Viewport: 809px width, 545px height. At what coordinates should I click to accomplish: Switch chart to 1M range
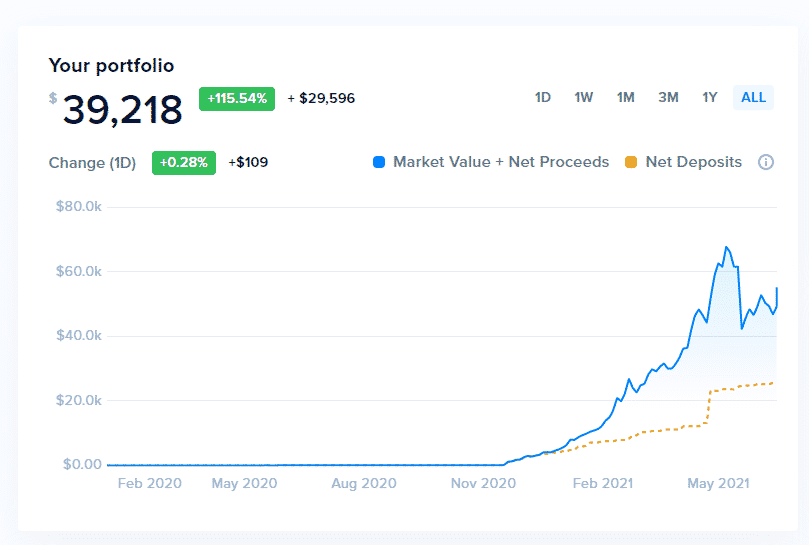tap(626, 97)
